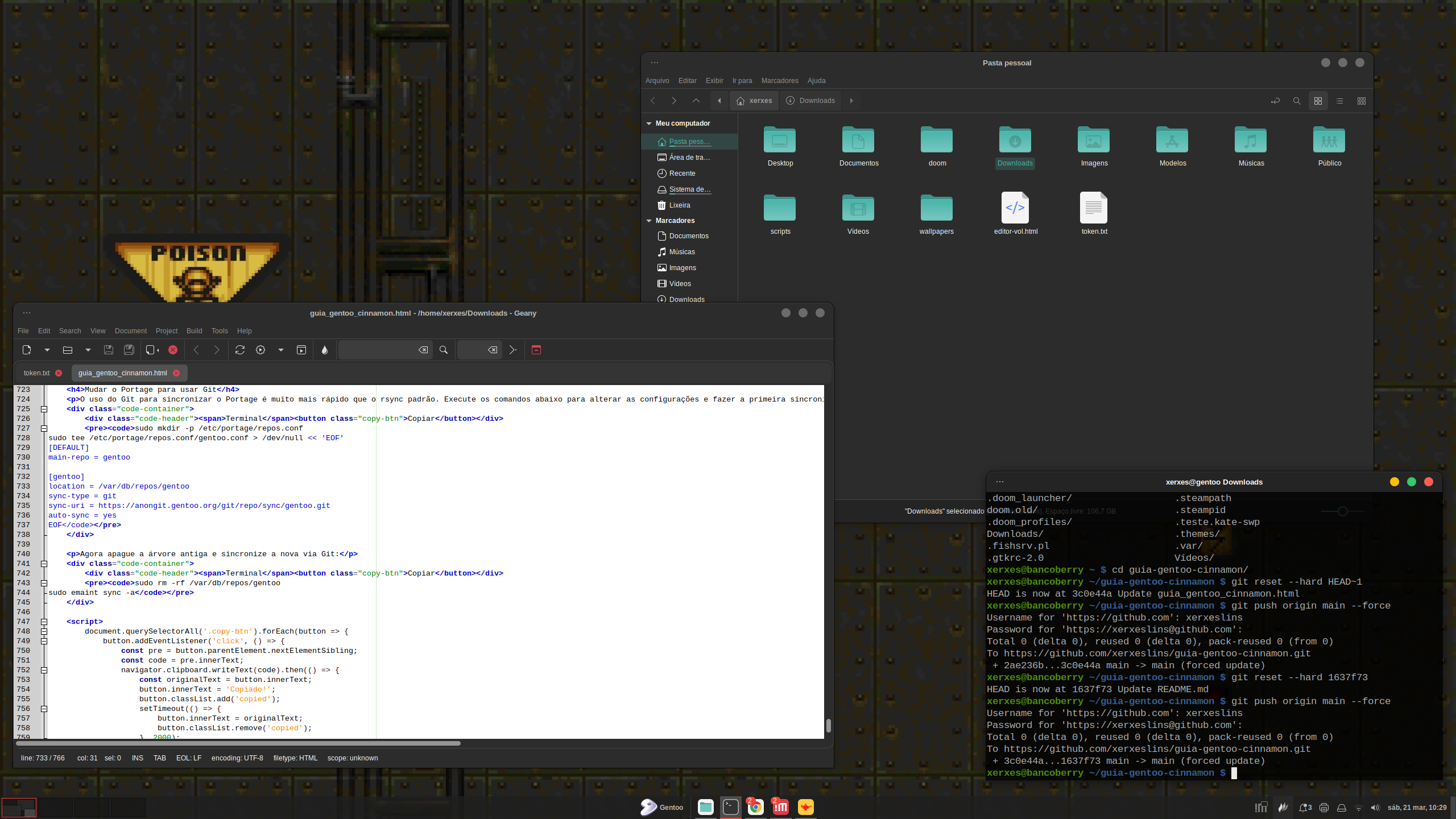
Task: Click the Downloads breadcrumb button
Action: [x=811, y=101]
